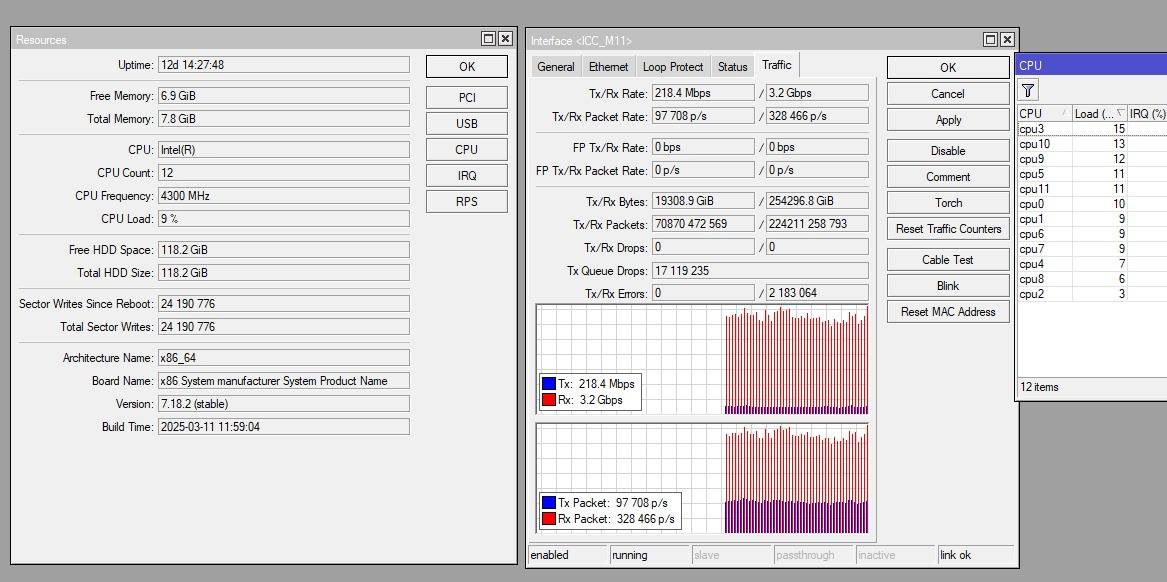1167x582 pixels.
Task: Select the cpu10 row in CPU list
Action: pos(1092,144)
